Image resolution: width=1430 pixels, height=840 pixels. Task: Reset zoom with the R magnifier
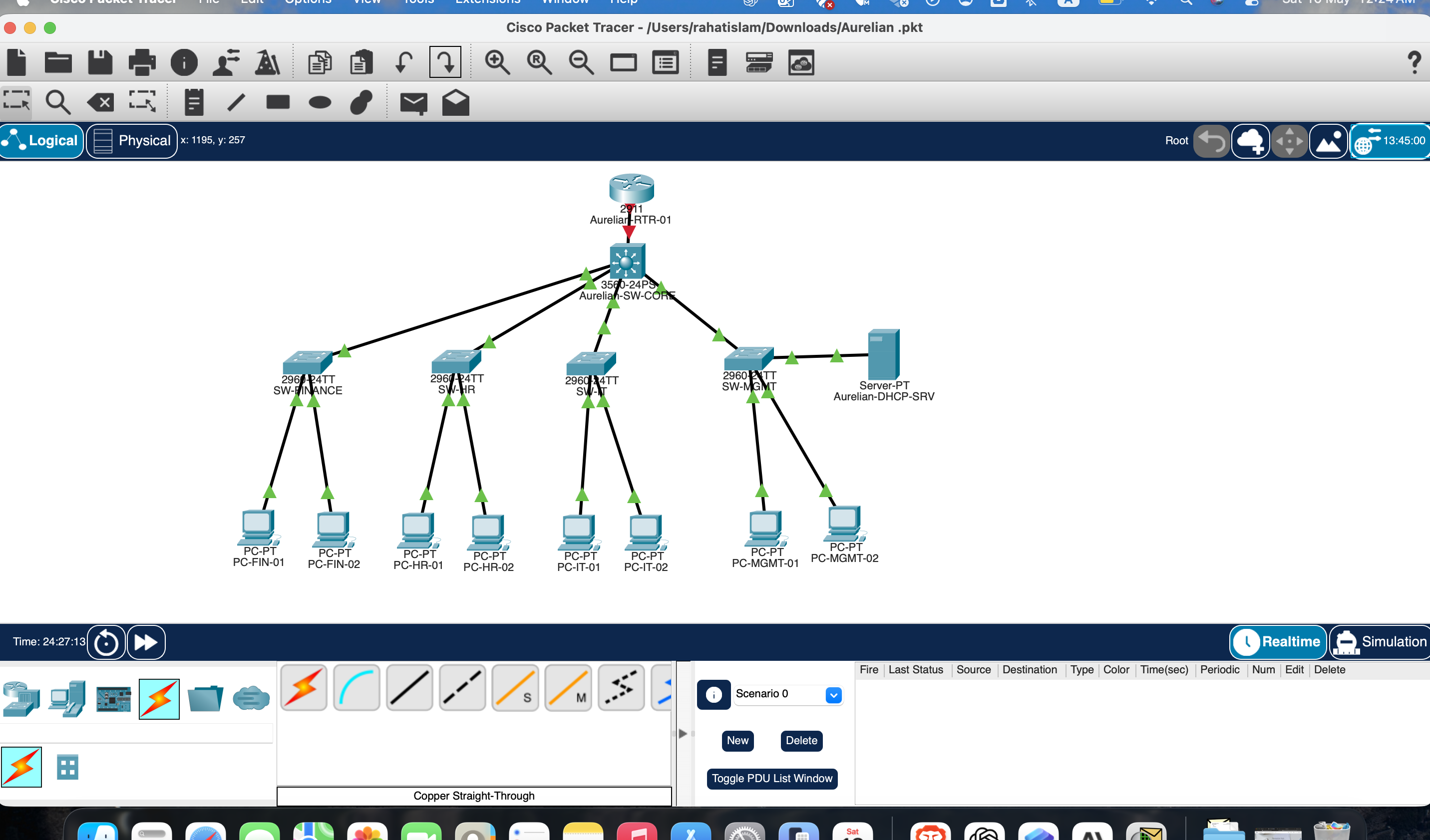pyautogui.click(x=539, y=62)
